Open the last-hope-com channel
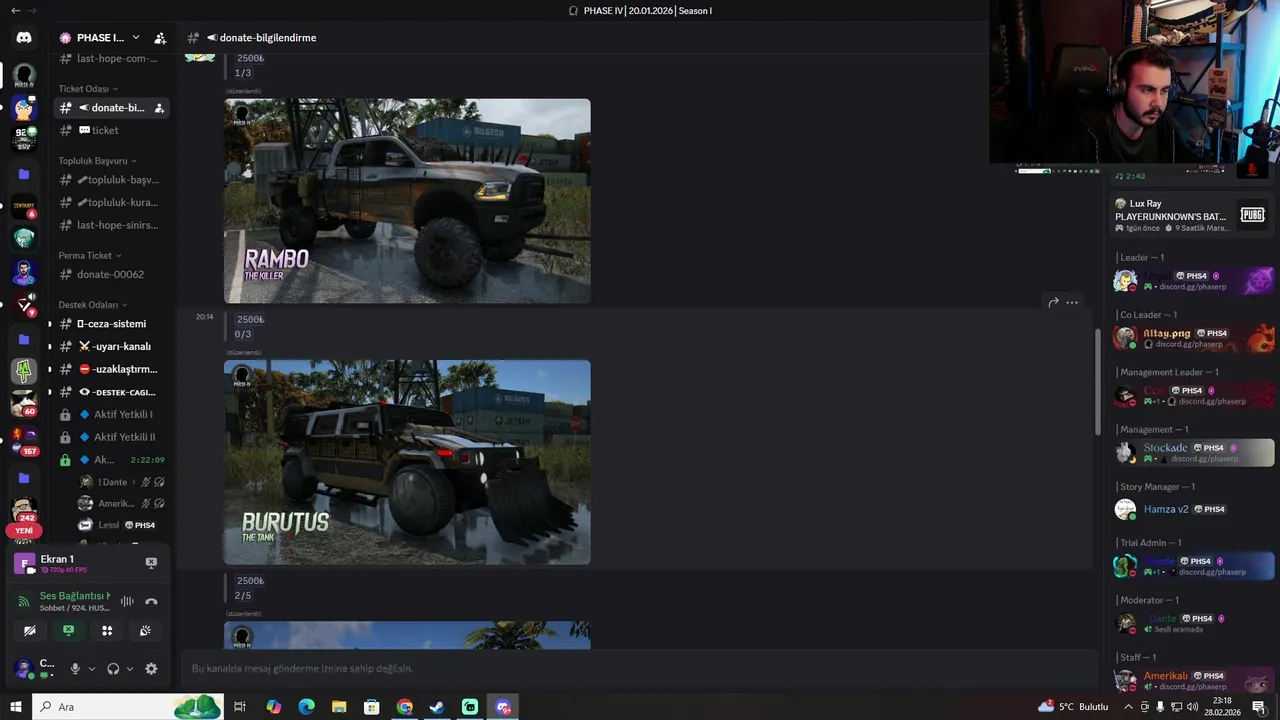The image size is (1280, 720). click(111, 58)
